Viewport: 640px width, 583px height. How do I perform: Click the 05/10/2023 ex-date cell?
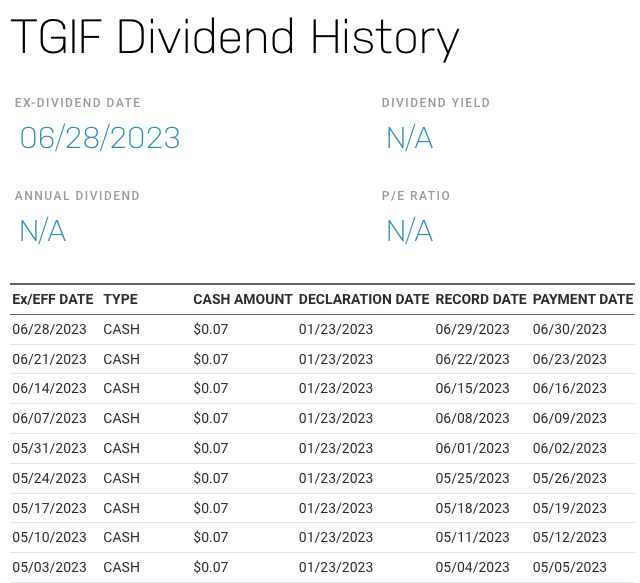click(49, 537)
